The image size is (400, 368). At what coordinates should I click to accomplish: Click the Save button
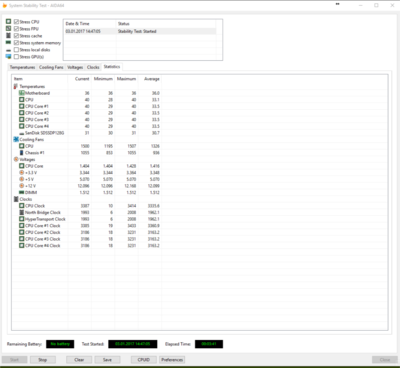pos(107,360)
